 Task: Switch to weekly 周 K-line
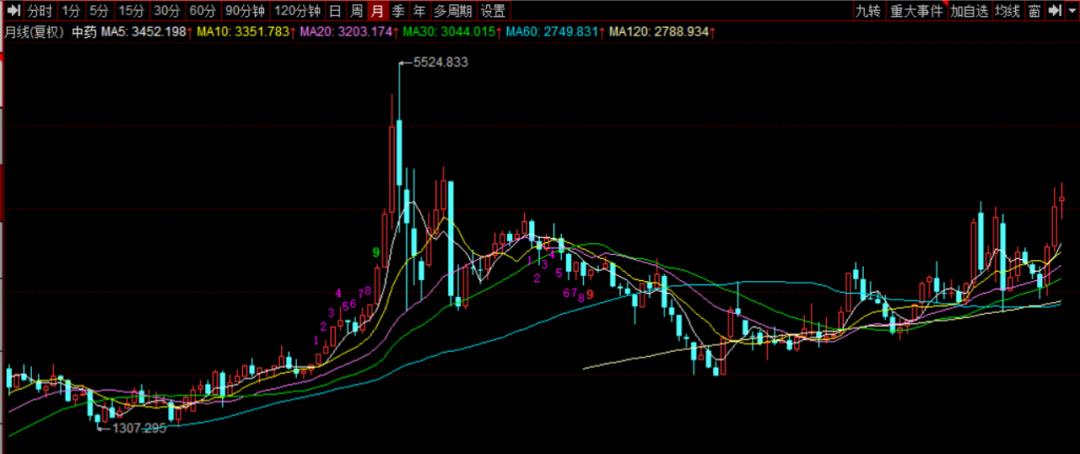(x=356, y=11)
